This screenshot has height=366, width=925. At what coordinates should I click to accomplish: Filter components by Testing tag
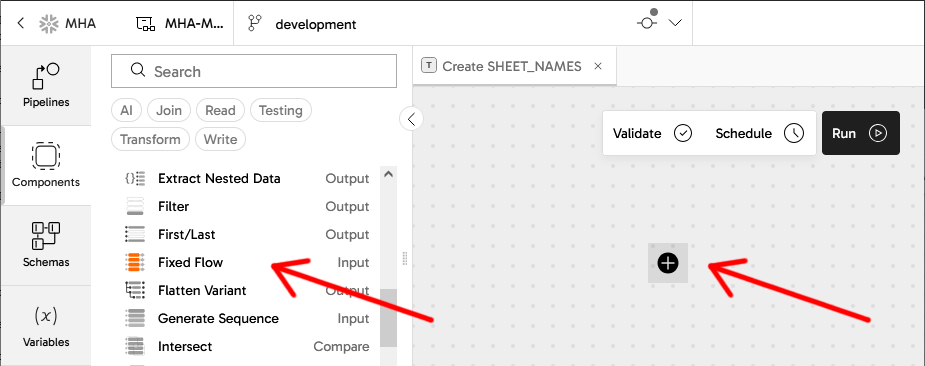coord(281,110)
